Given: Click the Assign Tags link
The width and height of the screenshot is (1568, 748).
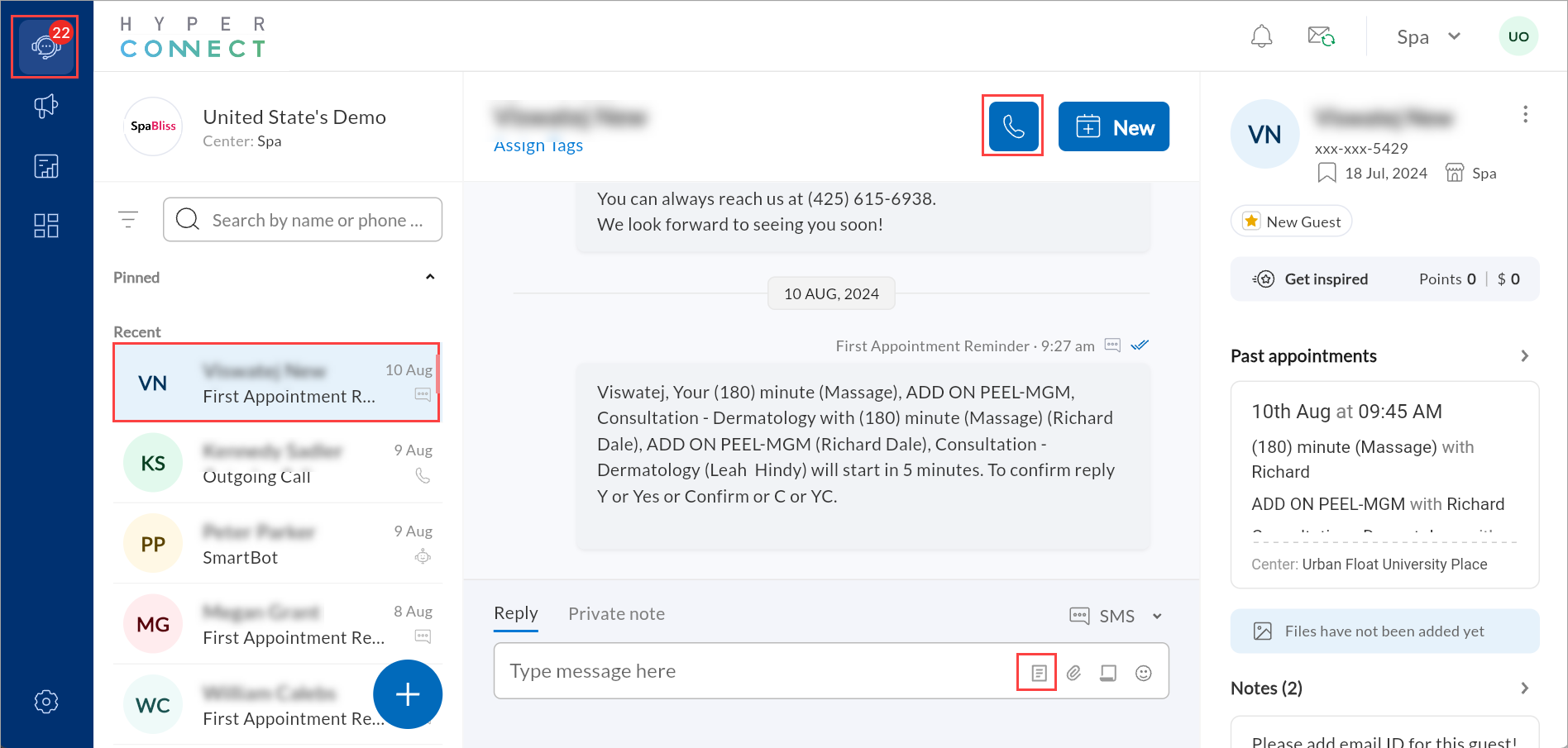Looking at the screenshot, I should [x=538, y=145].
